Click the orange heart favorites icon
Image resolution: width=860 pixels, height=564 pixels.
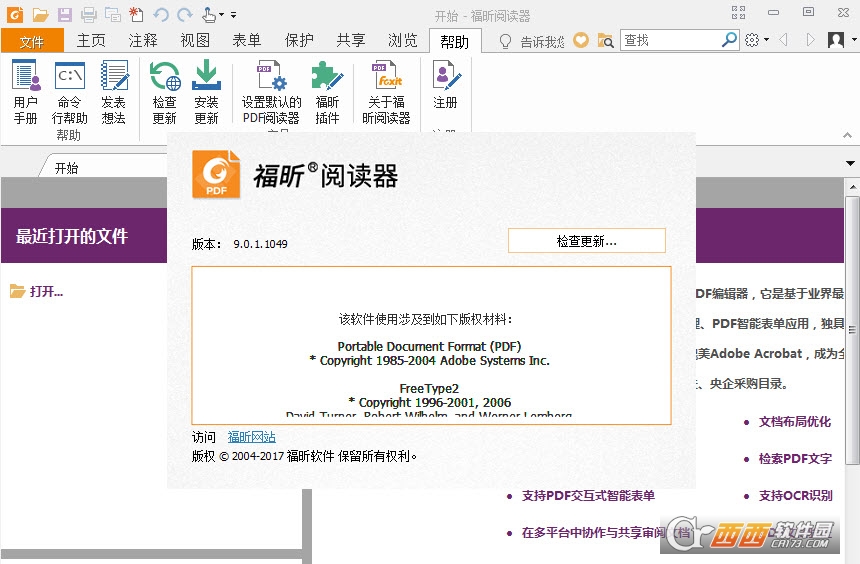(x=581, y=40)
